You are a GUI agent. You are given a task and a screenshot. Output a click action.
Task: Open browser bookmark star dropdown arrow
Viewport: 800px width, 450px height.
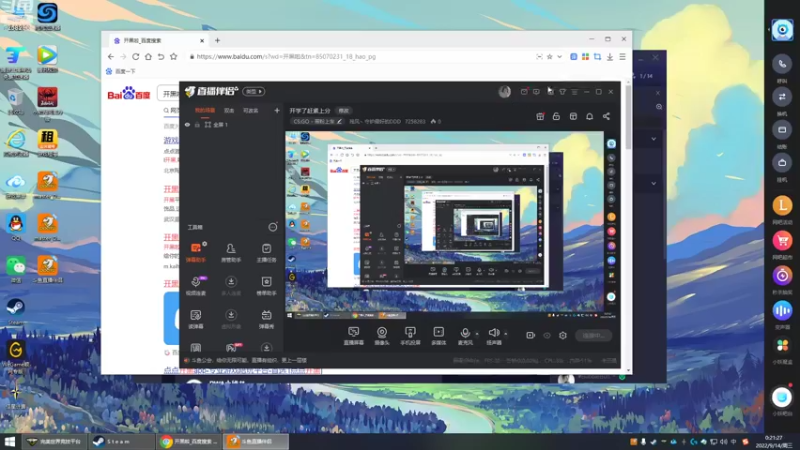click(560, 57)
